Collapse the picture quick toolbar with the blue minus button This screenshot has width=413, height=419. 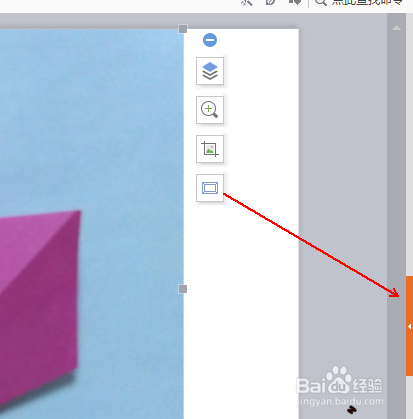click(x=210, y=40)
